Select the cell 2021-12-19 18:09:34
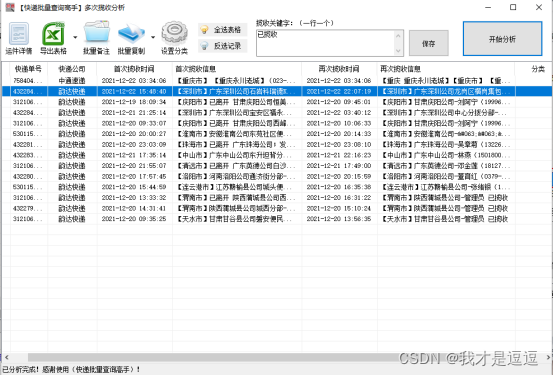554x376 pixels. coord(134,102)
